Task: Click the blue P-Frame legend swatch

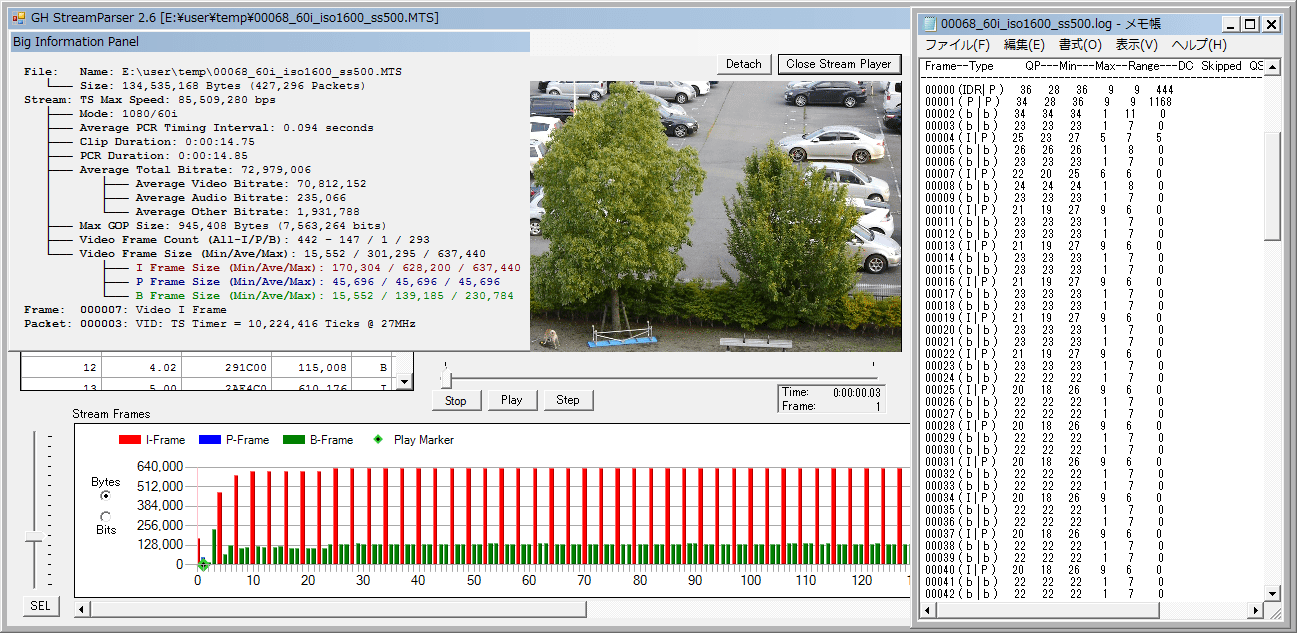Action: (209, 440)
